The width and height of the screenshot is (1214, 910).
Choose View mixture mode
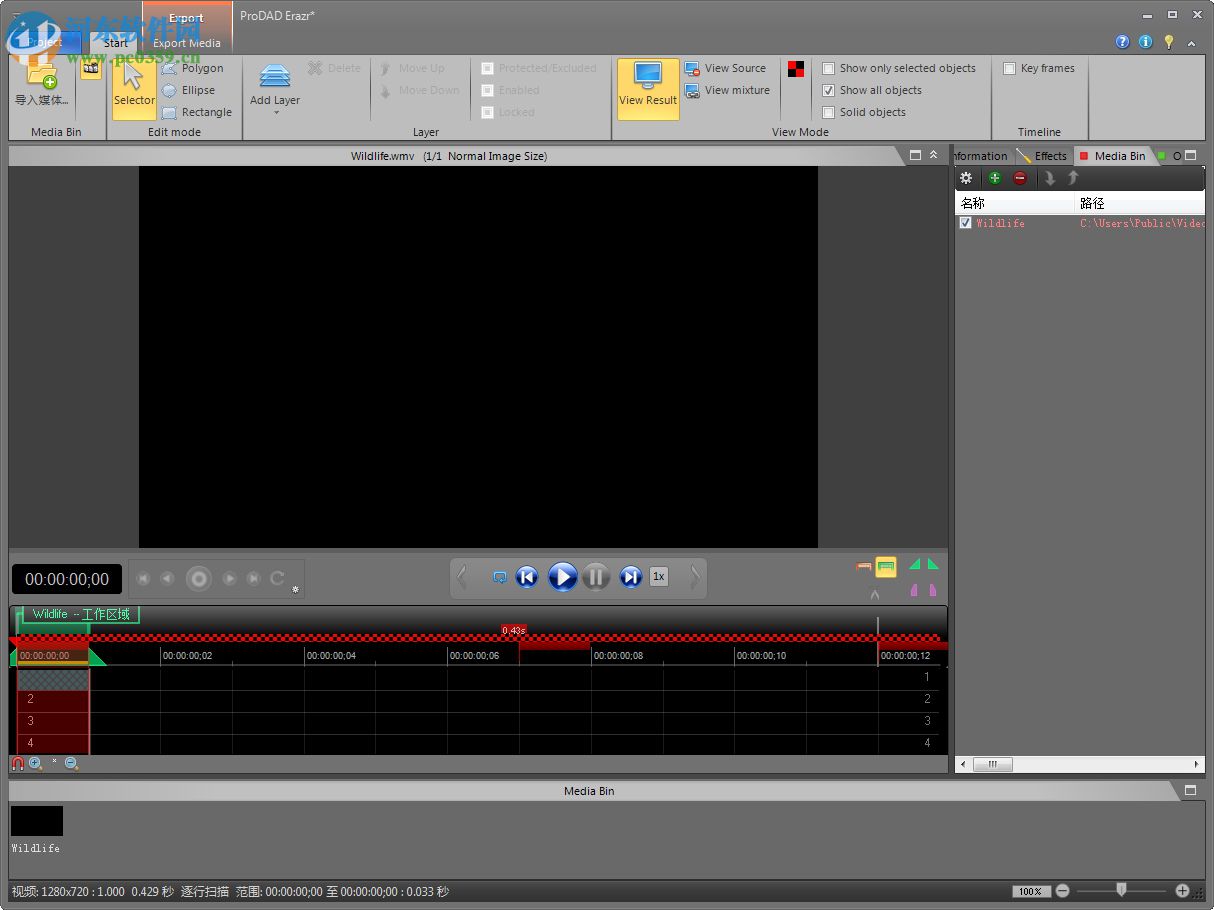727,90
